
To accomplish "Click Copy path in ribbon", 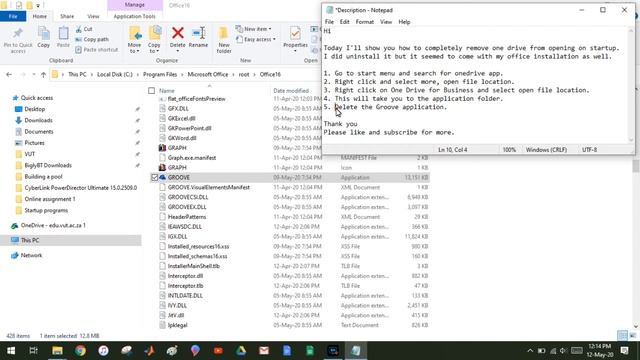I will (92, 39).
